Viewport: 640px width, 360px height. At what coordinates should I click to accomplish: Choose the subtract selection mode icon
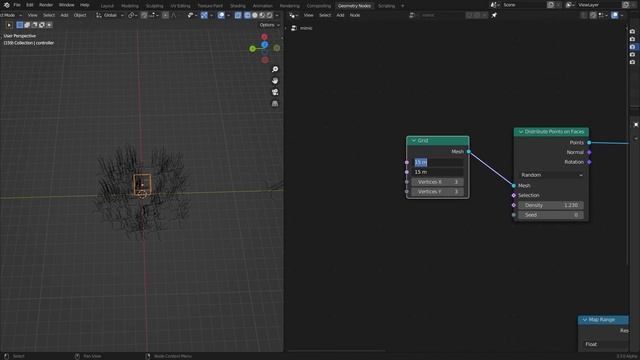[x=34, y=25]
